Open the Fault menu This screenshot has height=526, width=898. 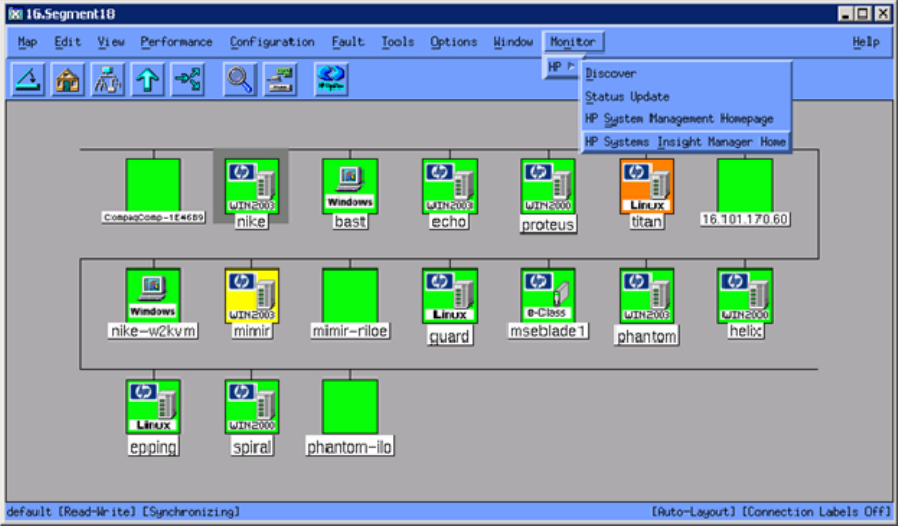click(x=348, y=42)
